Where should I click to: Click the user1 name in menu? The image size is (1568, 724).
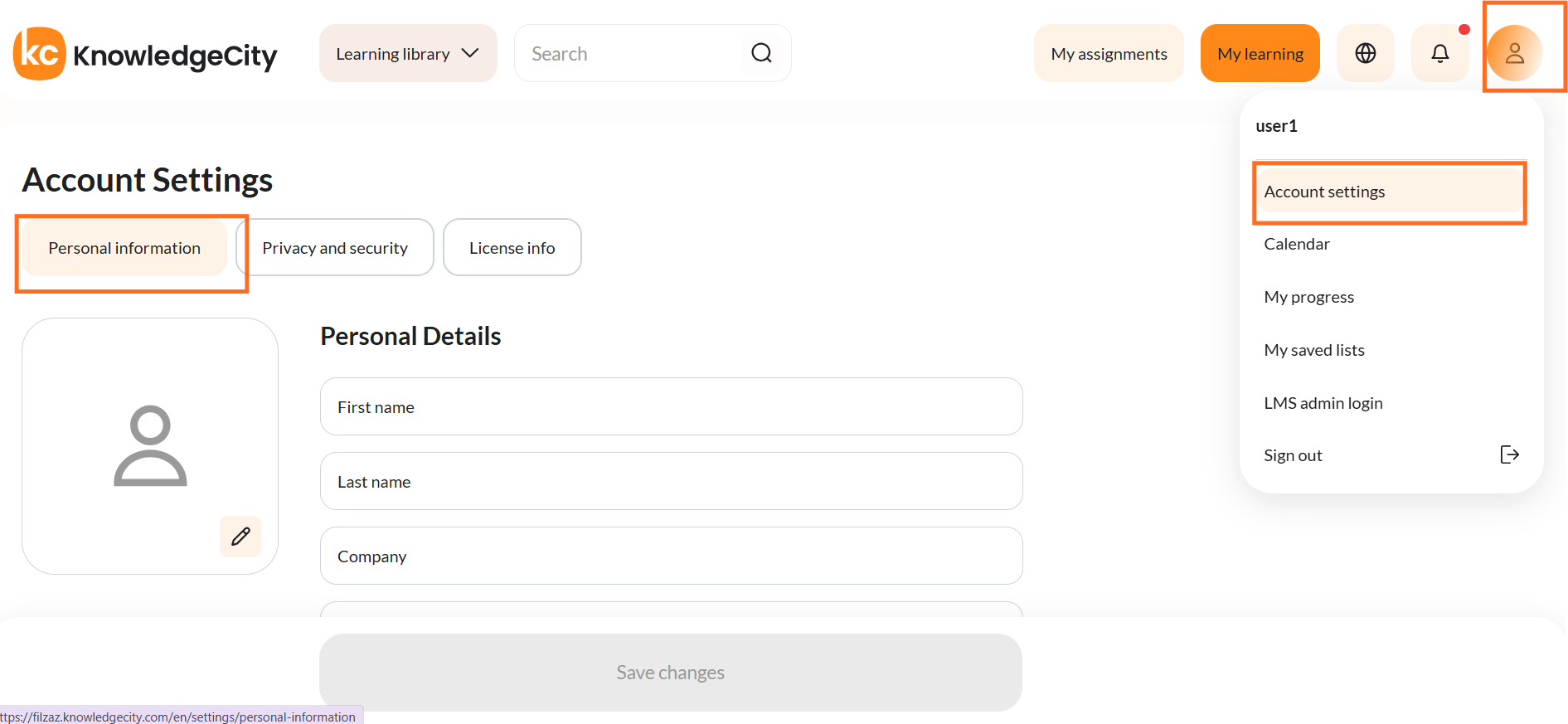pos(1276,126)
